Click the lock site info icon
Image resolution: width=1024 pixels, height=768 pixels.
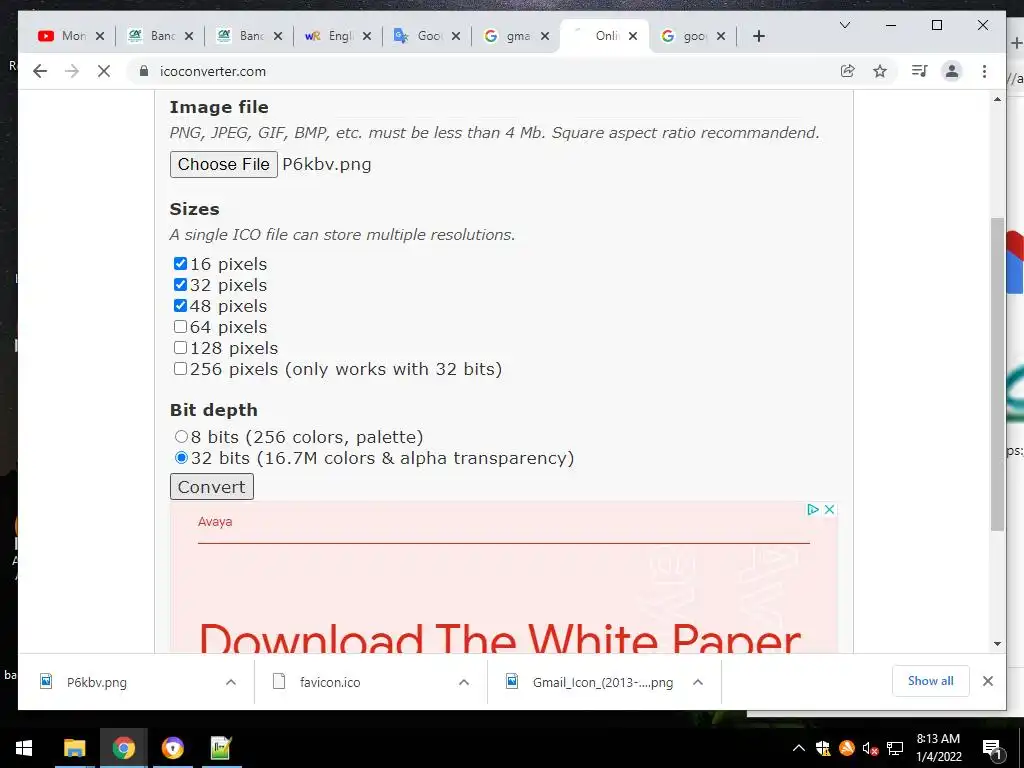point(144,71)
